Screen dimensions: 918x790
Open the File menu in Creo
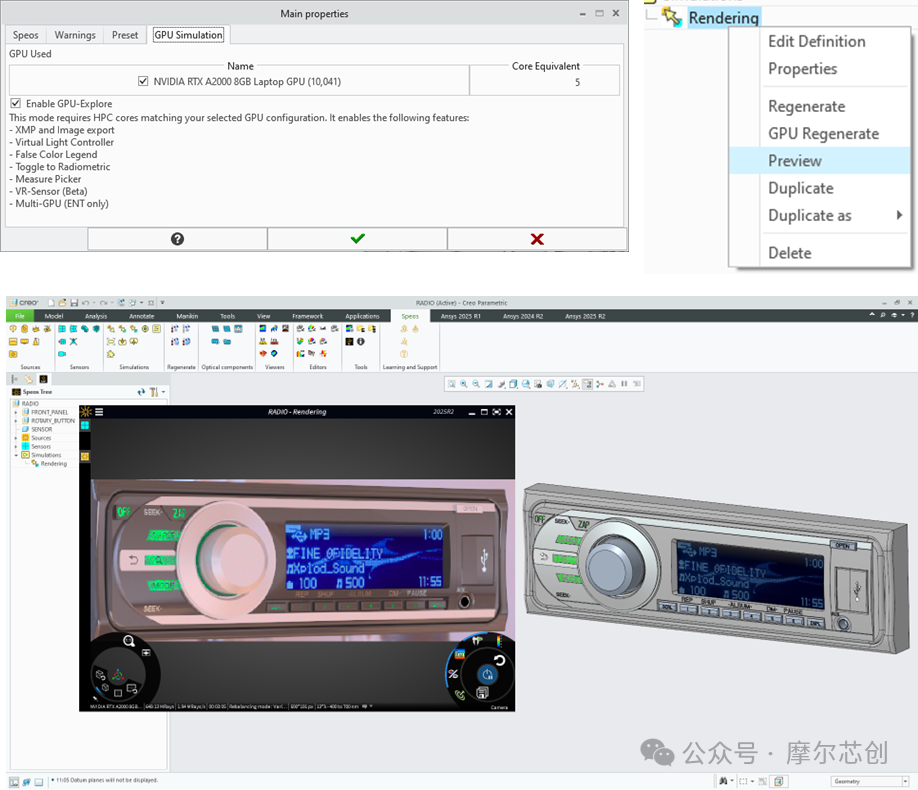20,316
